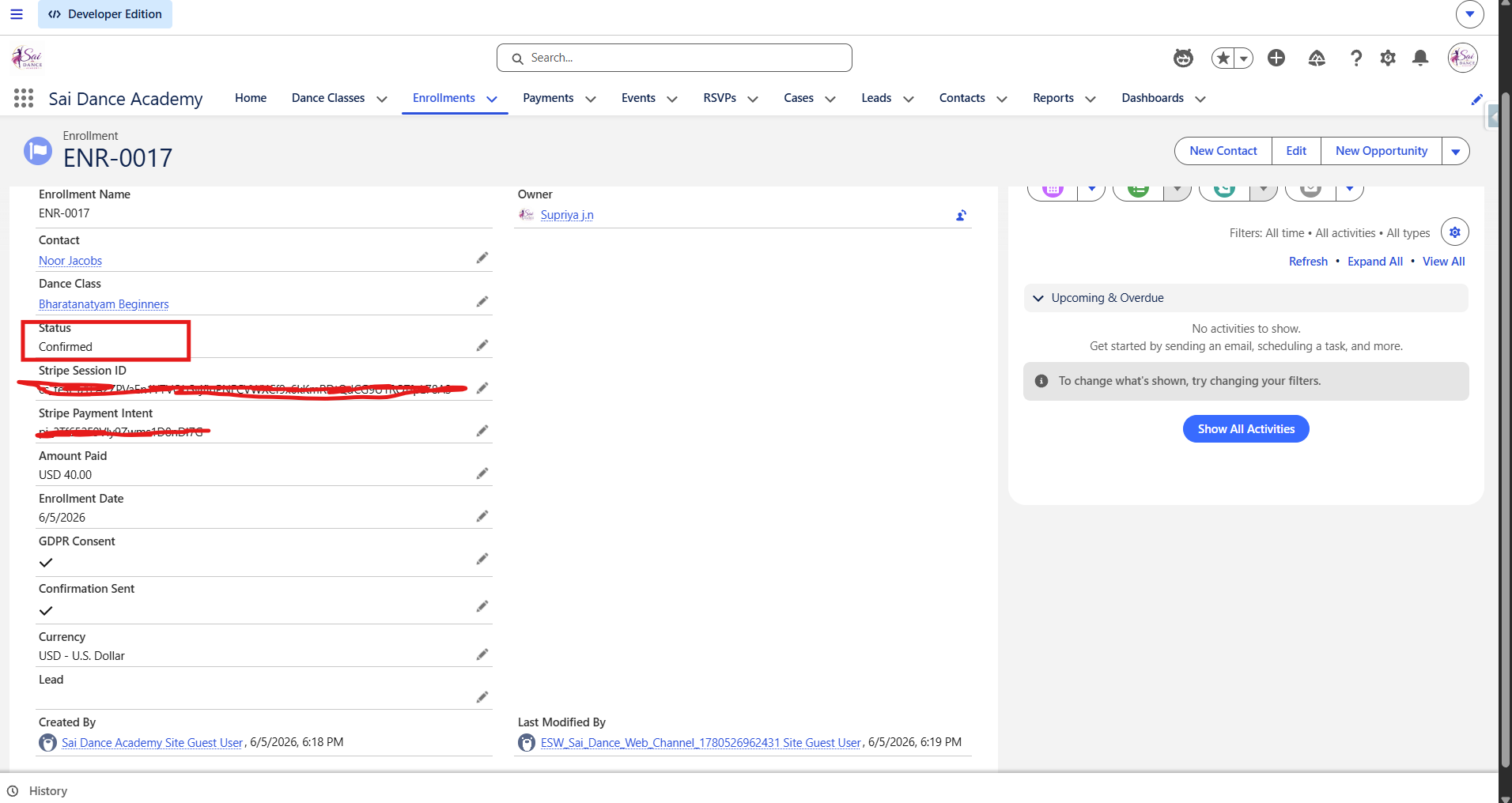Expand the Enrollments tab dropdown chevron
This screenshot has height=803, width=1512.
492,99
